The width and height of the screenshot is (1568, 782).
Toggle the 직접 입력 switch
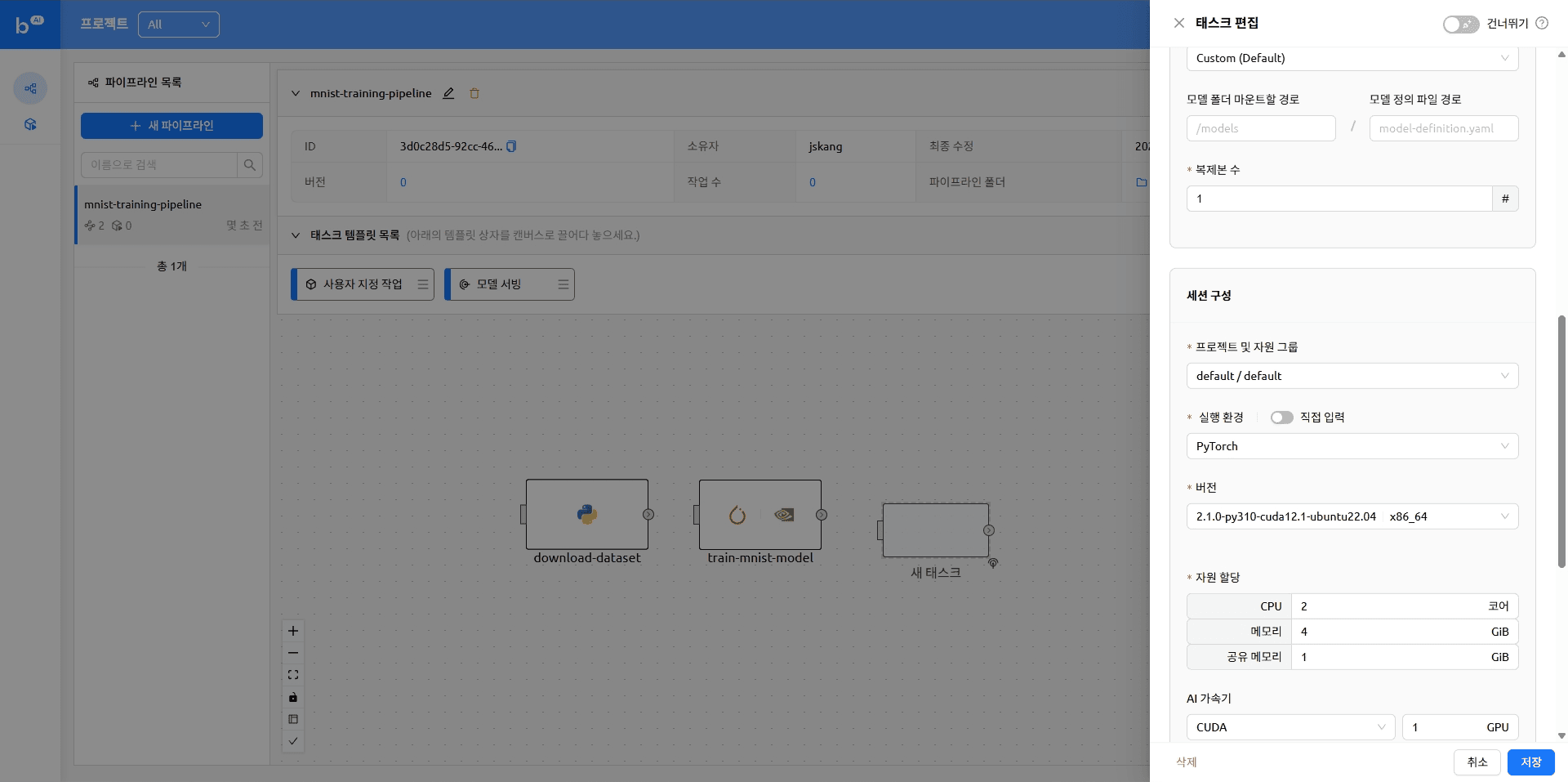(1282, 418)
